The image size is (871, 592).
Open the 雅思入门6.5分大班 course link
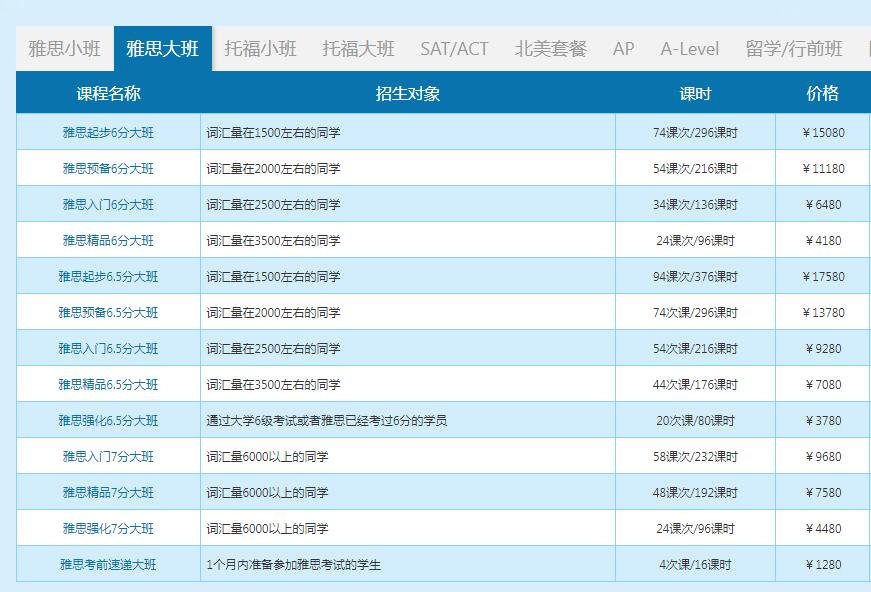tap(108, 349)
